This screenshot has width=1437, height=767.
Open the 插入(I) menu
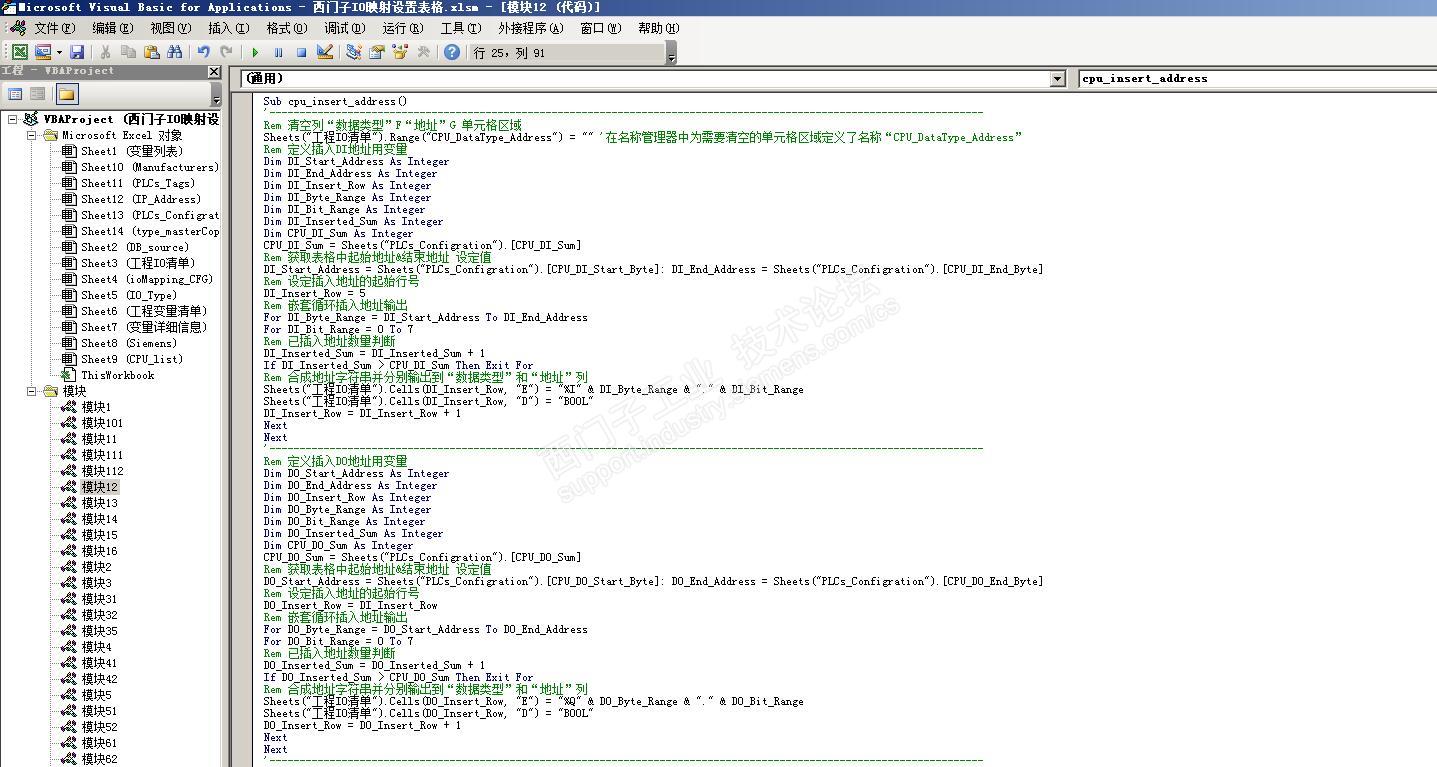[x=228, y=28]
